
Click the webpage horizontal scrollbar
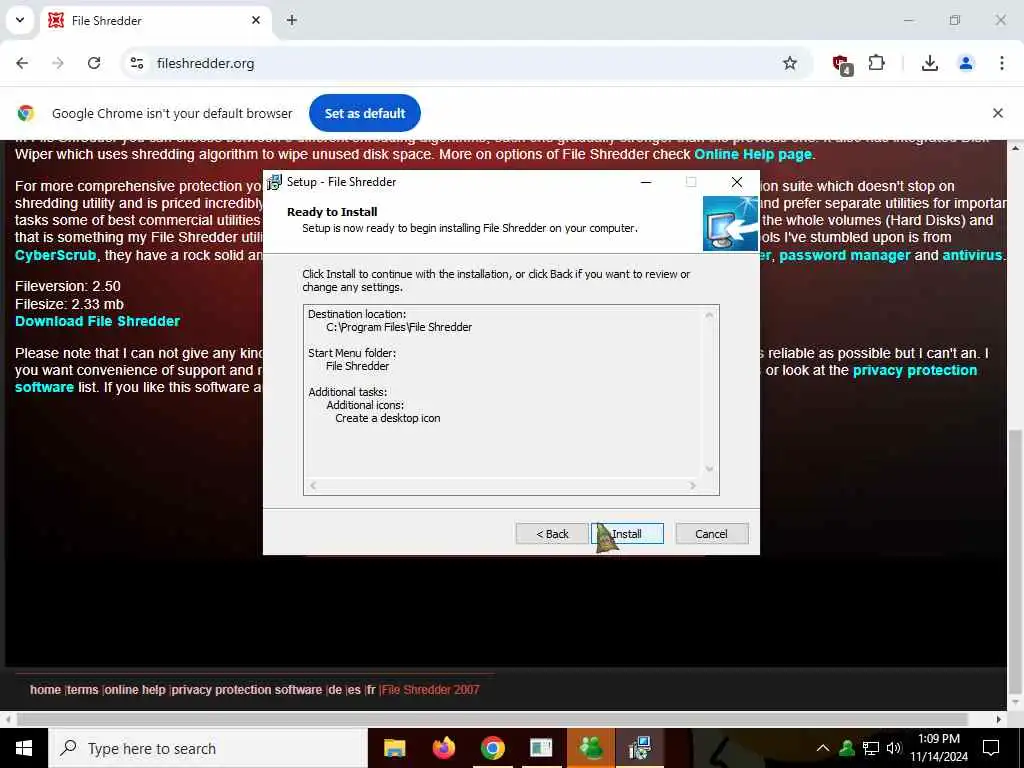(x=492, y=719)
